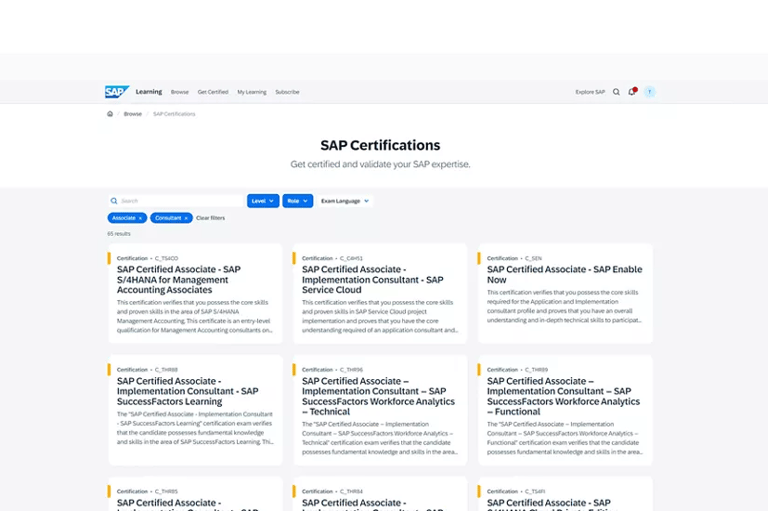Click Clear filters

coord(210,218)
